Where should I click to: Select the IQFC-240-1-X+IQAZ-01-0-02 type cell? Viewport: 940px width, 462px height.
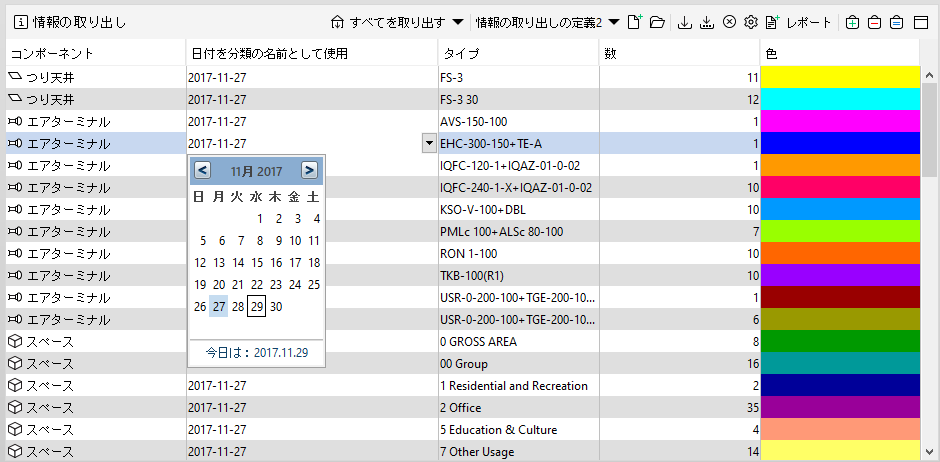click(x=519, y=188)
